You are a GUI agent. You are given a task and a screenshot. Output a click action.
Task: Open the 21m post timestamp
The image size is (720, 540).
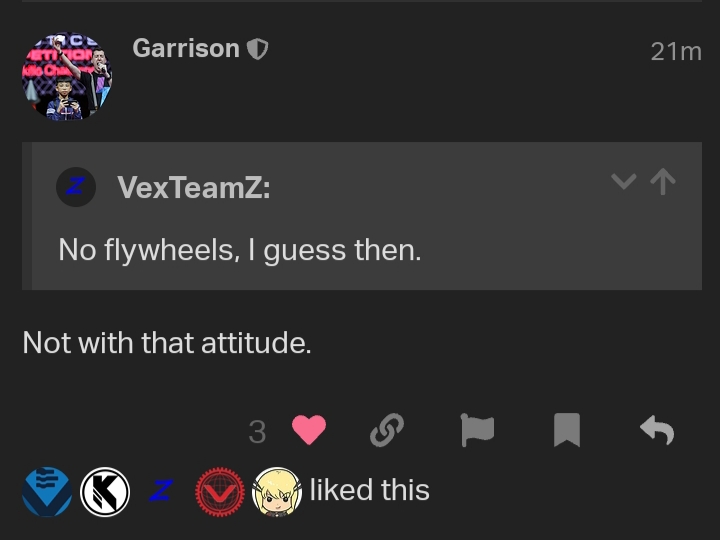point(676,51)
